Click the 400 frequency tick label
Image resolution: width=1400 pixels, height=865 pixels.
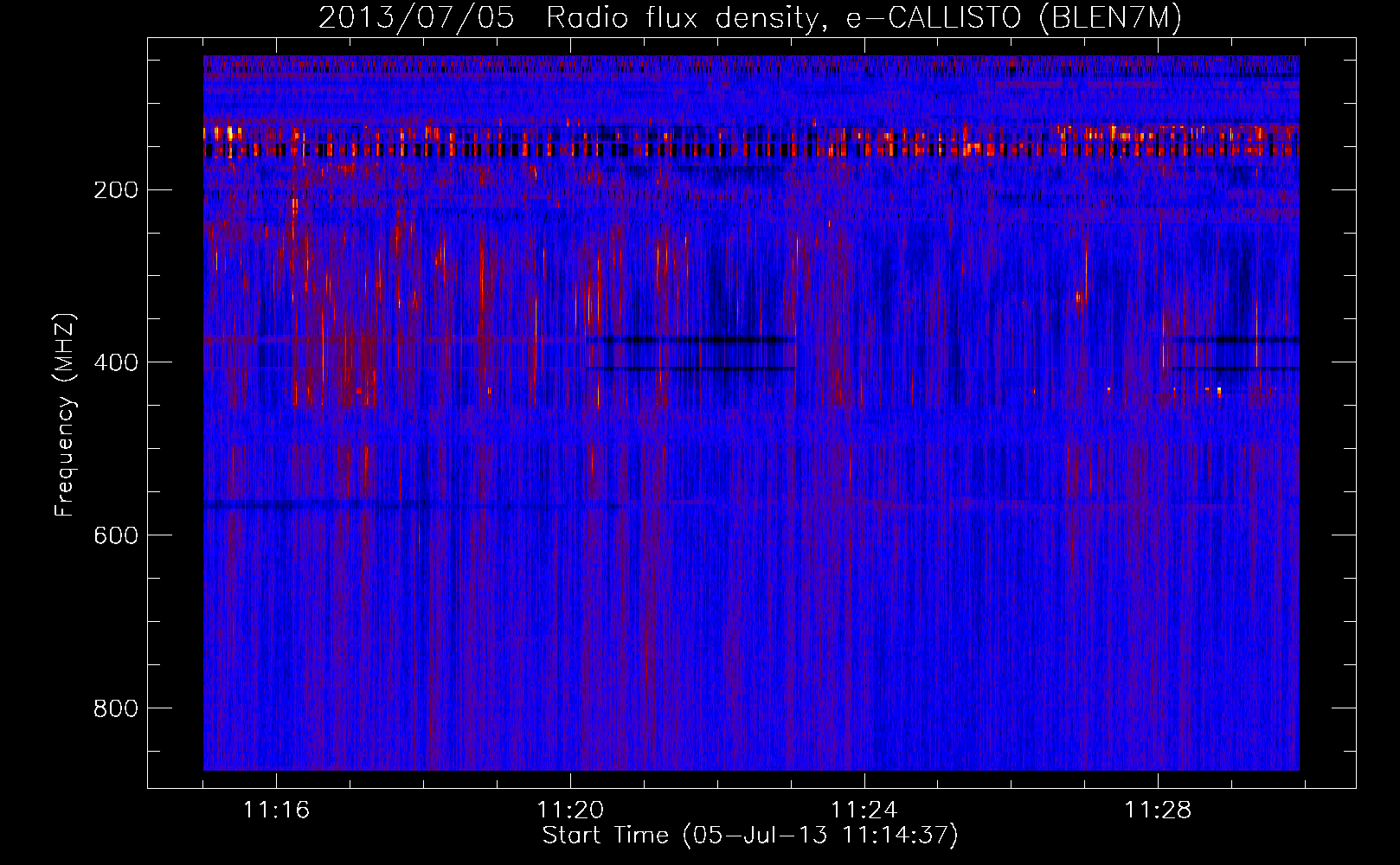point(114,362)
